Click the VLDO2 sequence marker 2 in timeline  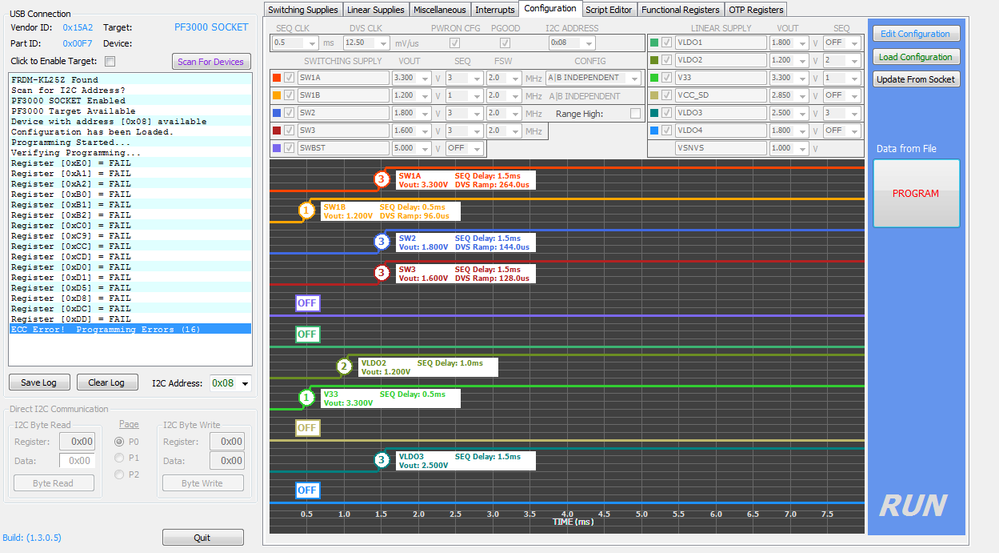pos(344,367)
